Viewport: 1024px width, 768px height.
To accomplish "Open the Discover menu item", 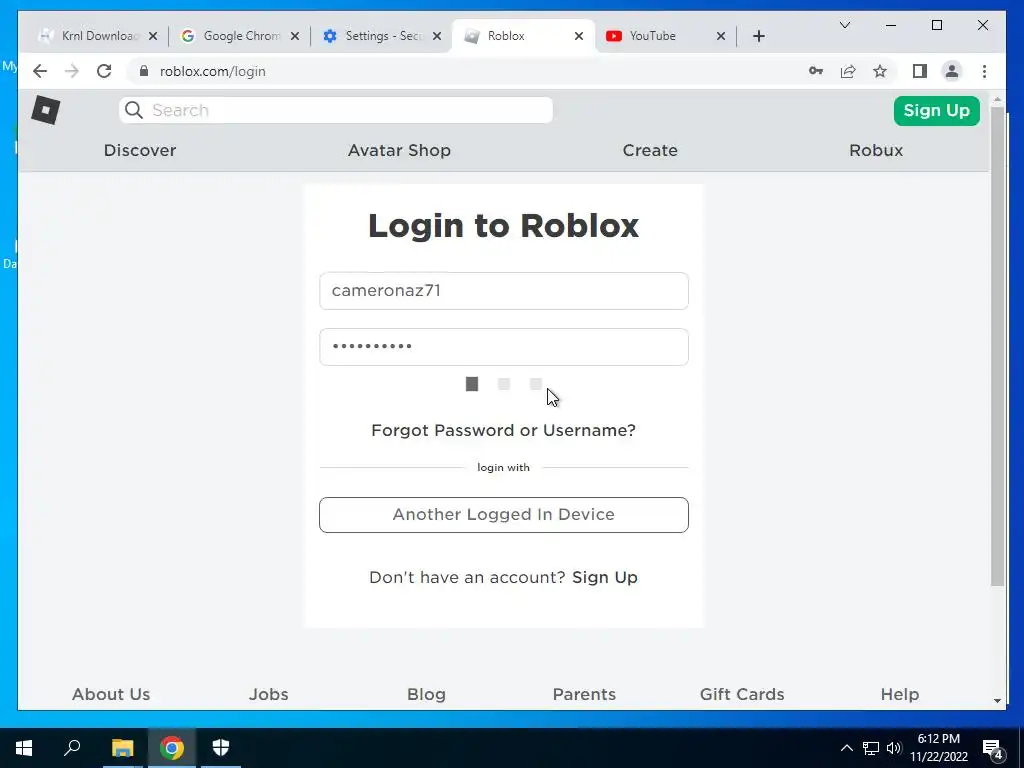I will (140, 150).
